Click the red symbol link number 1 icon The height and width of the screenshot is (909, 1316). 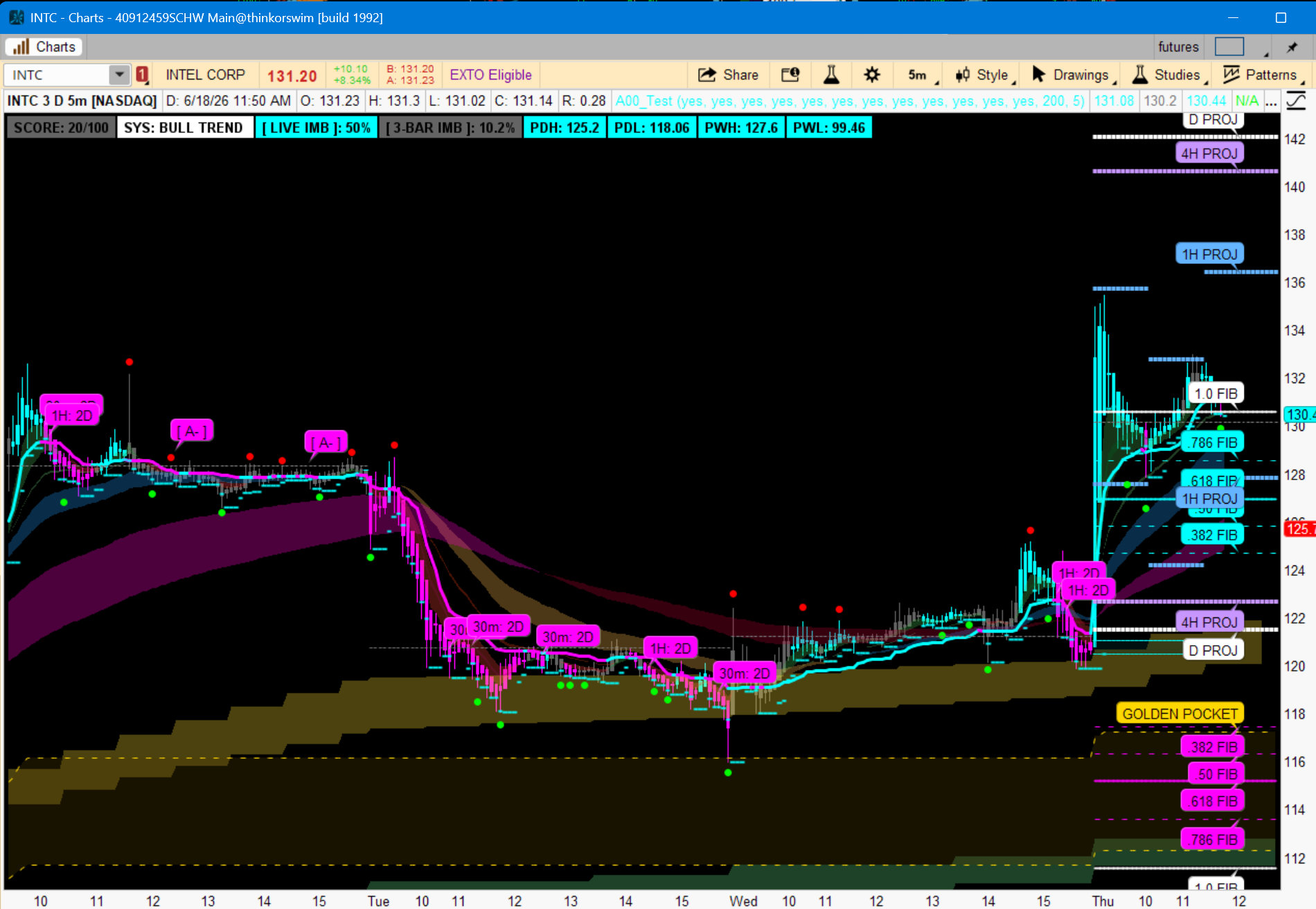pyautogui.click(x=142, y=74)
